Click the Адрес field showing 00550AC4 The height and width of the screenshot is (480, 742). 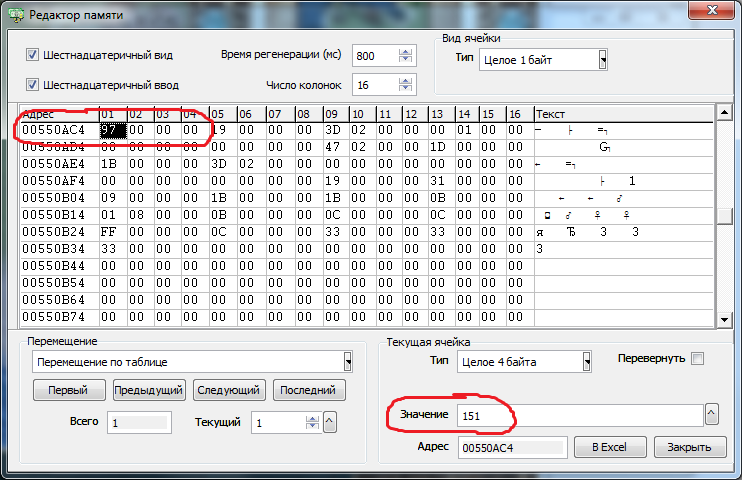click(512, 448)
